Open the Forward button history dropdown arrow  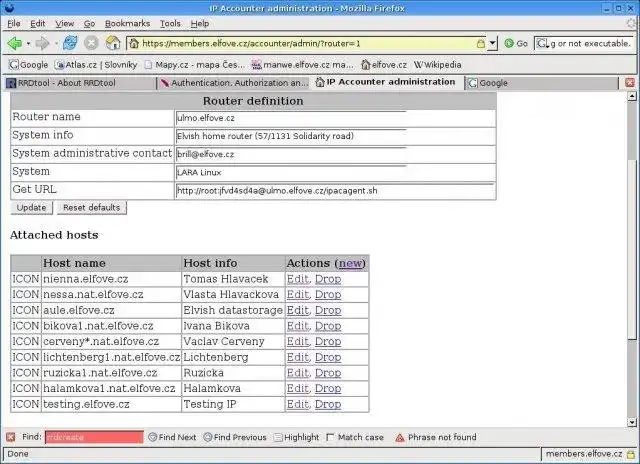[x=56, y=43]
